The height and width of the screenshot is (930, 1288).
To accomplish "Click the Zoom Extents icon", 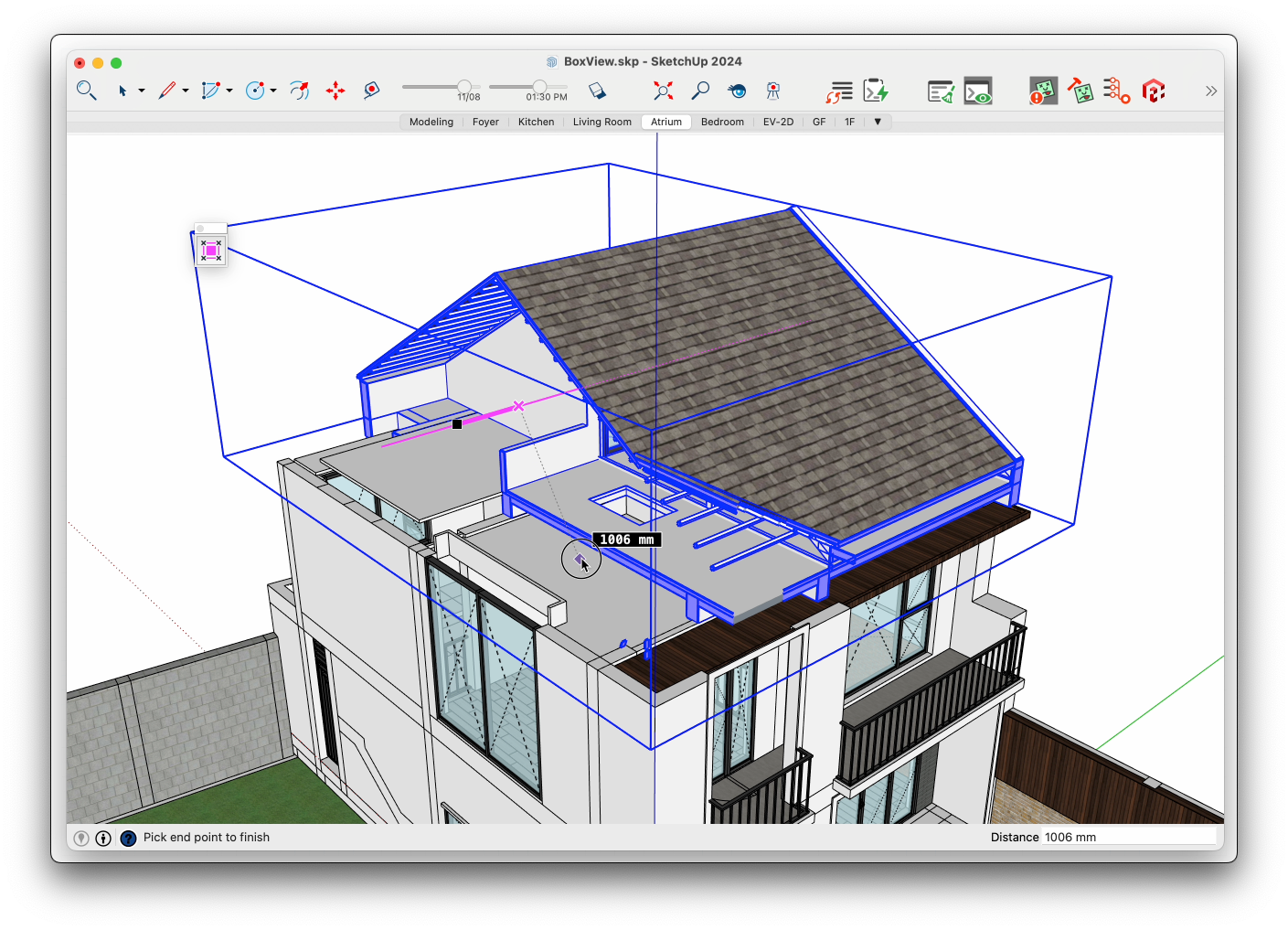I will click(663, 91).
